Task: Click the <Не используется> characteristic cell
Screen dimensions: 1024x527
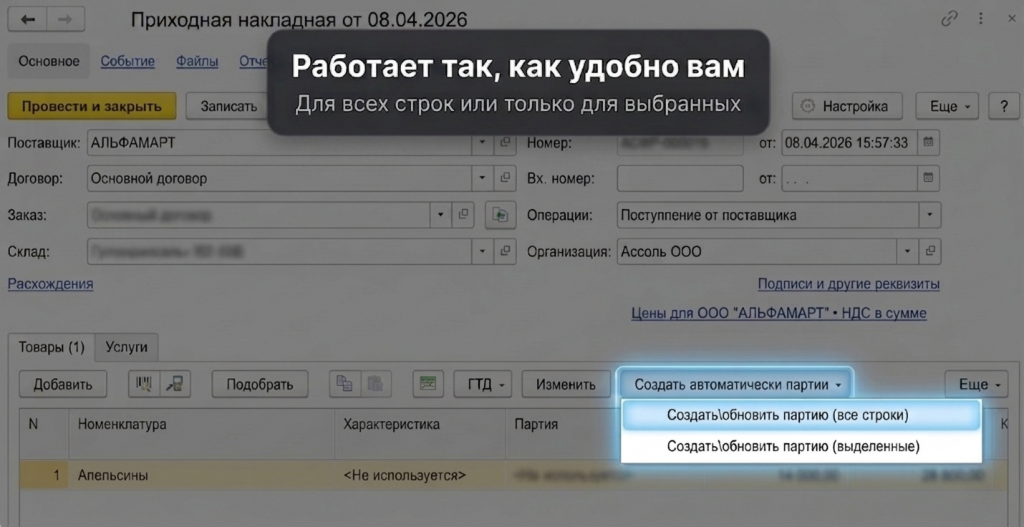Action: pyautogui.click(x=420, y=475)
